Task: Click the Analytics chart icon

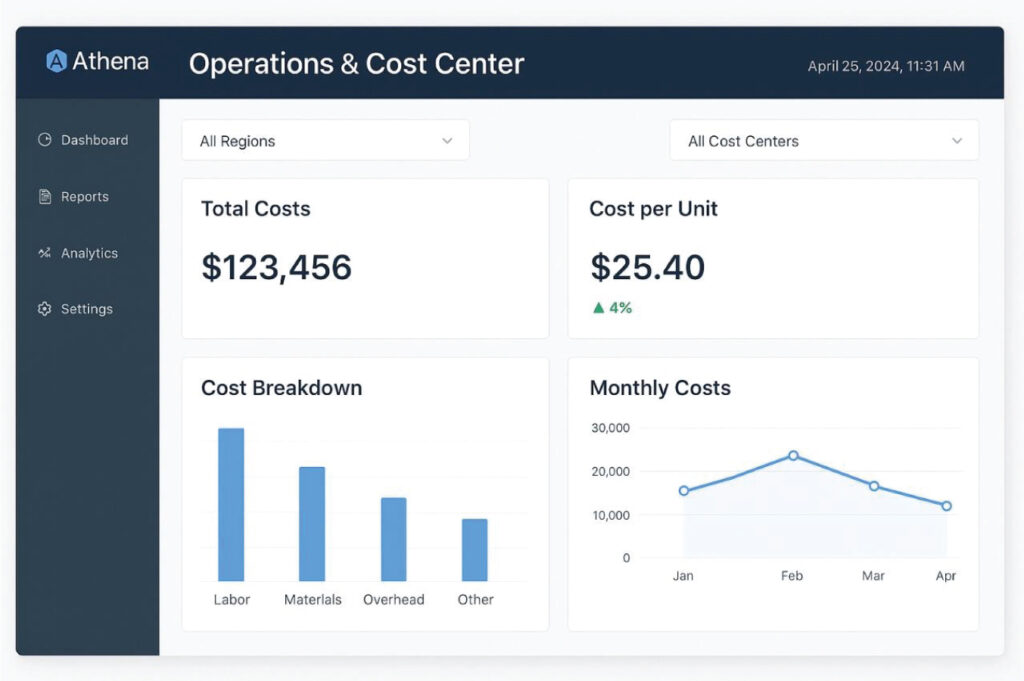Action: tap(44, 253)
